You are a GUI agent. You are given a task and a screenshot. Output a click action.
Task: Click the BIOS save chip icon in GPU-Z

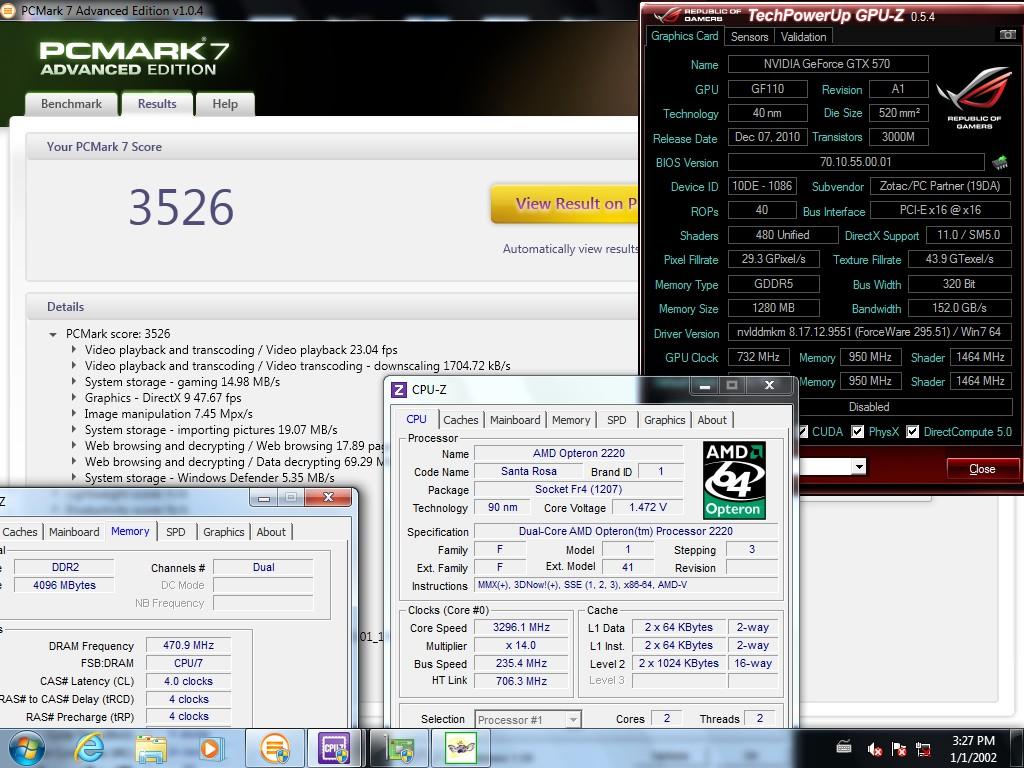pos(999,162)
